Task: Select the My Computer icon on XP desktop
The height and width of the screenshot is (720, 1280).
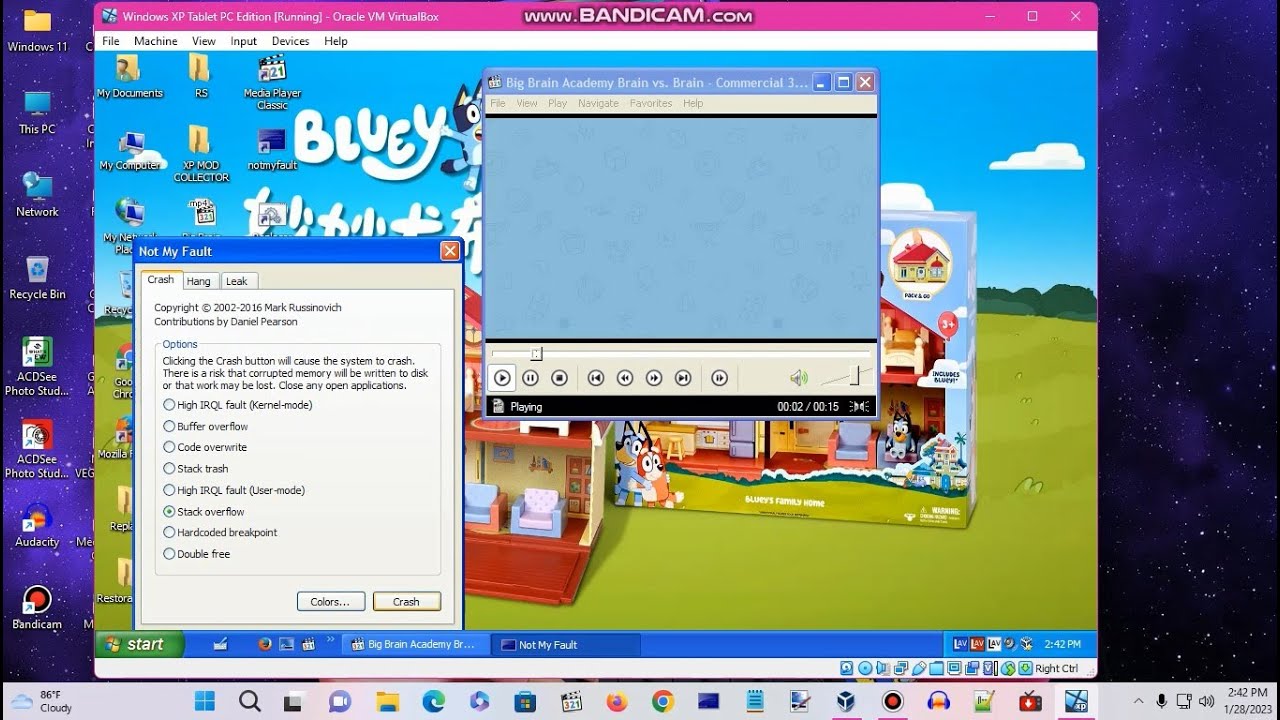Action: [x=130, y=152]
